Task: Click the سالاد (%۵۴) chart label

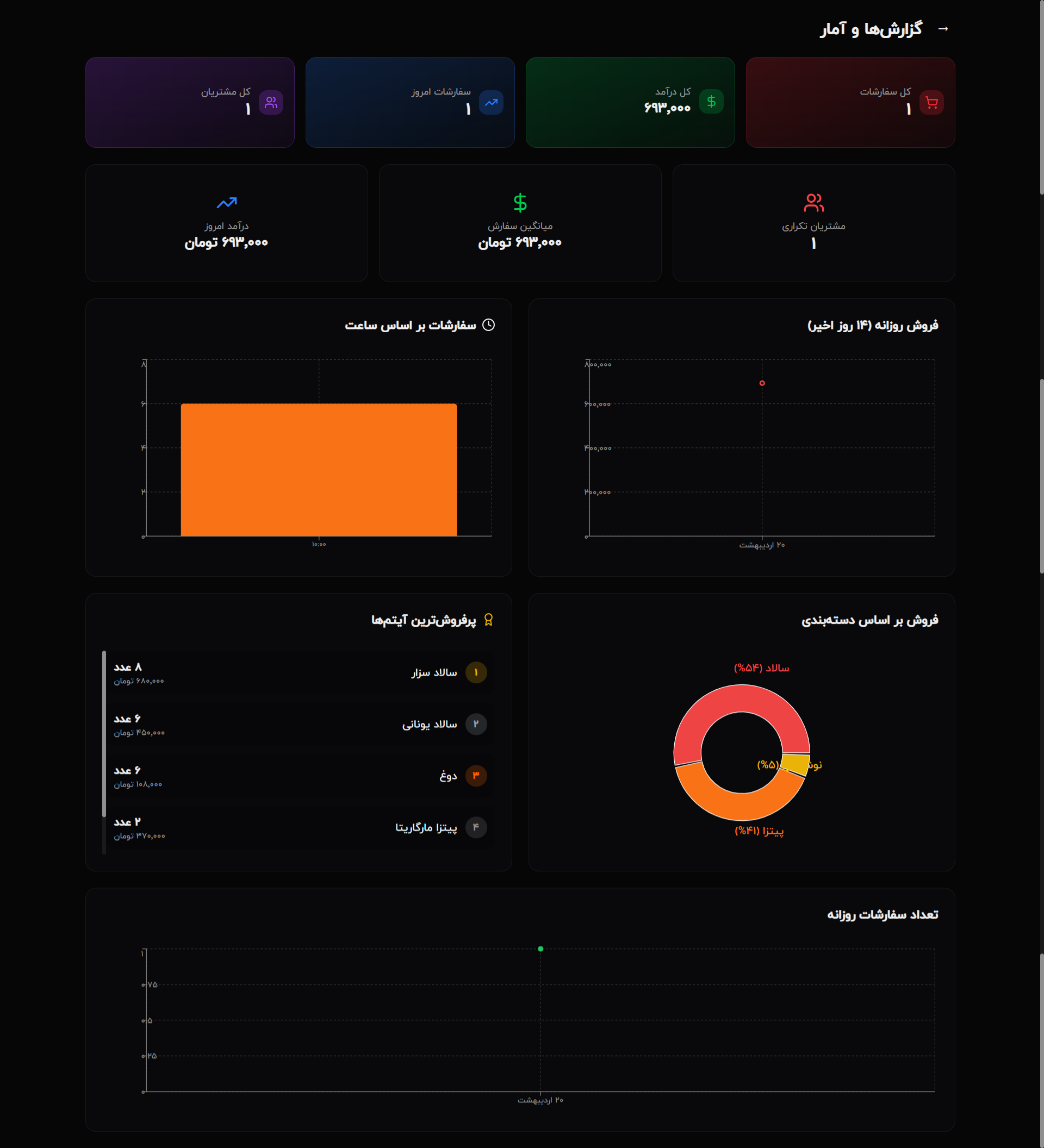Action: [x=761, y=668]
